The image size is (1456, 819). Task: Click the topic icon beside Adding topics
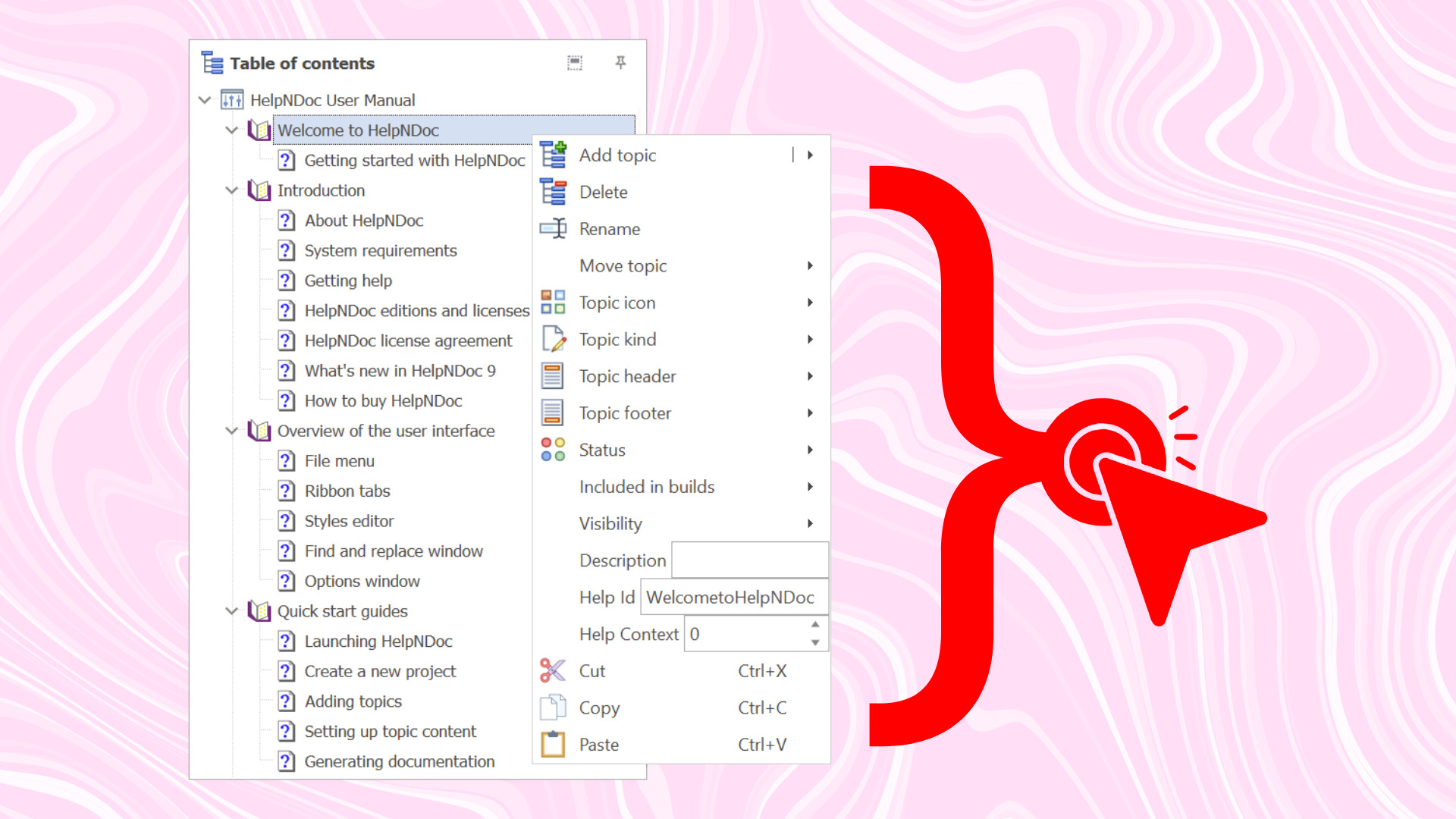pos(287,701)
